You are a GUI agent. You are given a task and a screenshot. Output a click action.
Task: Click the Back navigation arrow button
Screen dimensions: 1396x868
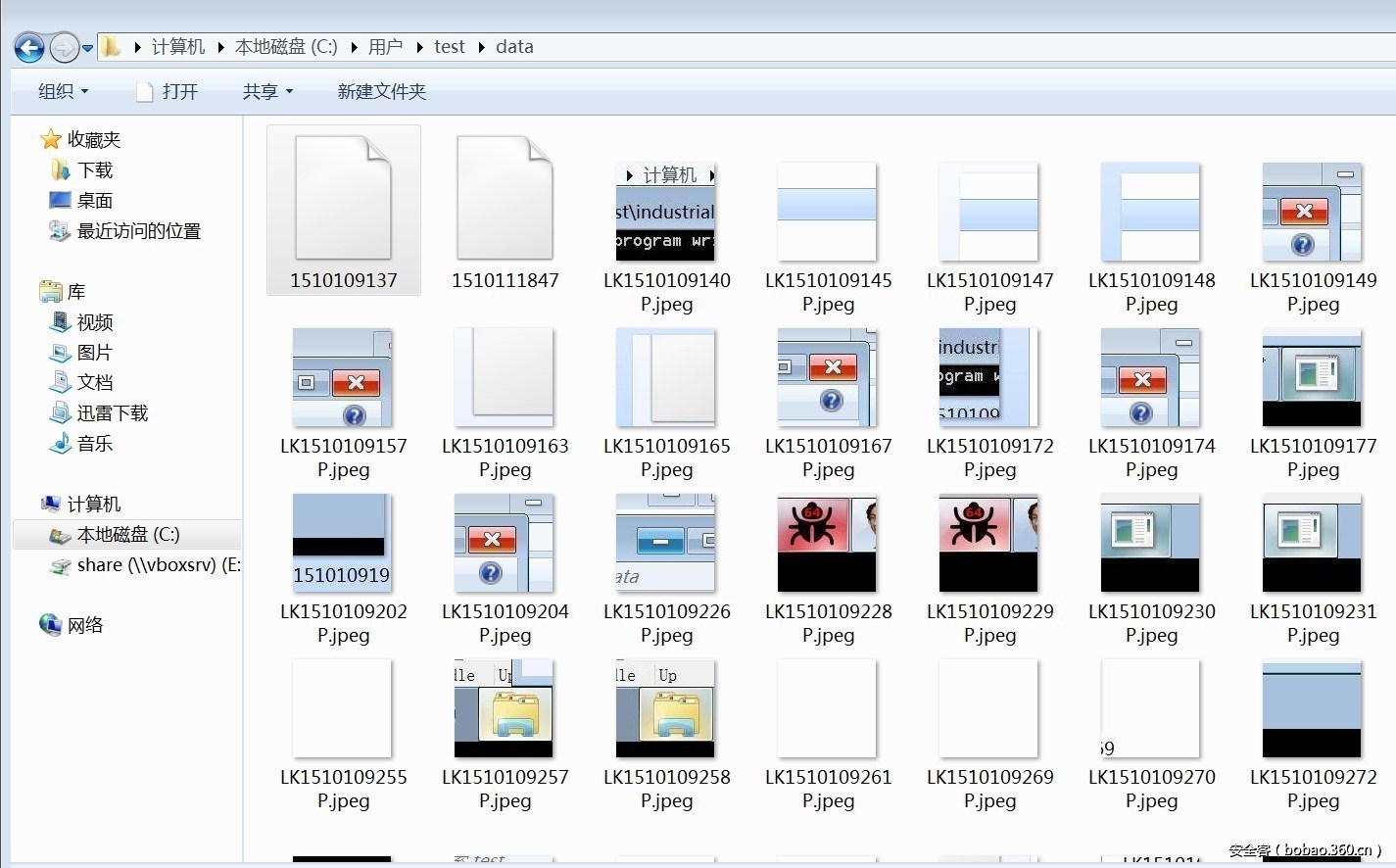29,47
